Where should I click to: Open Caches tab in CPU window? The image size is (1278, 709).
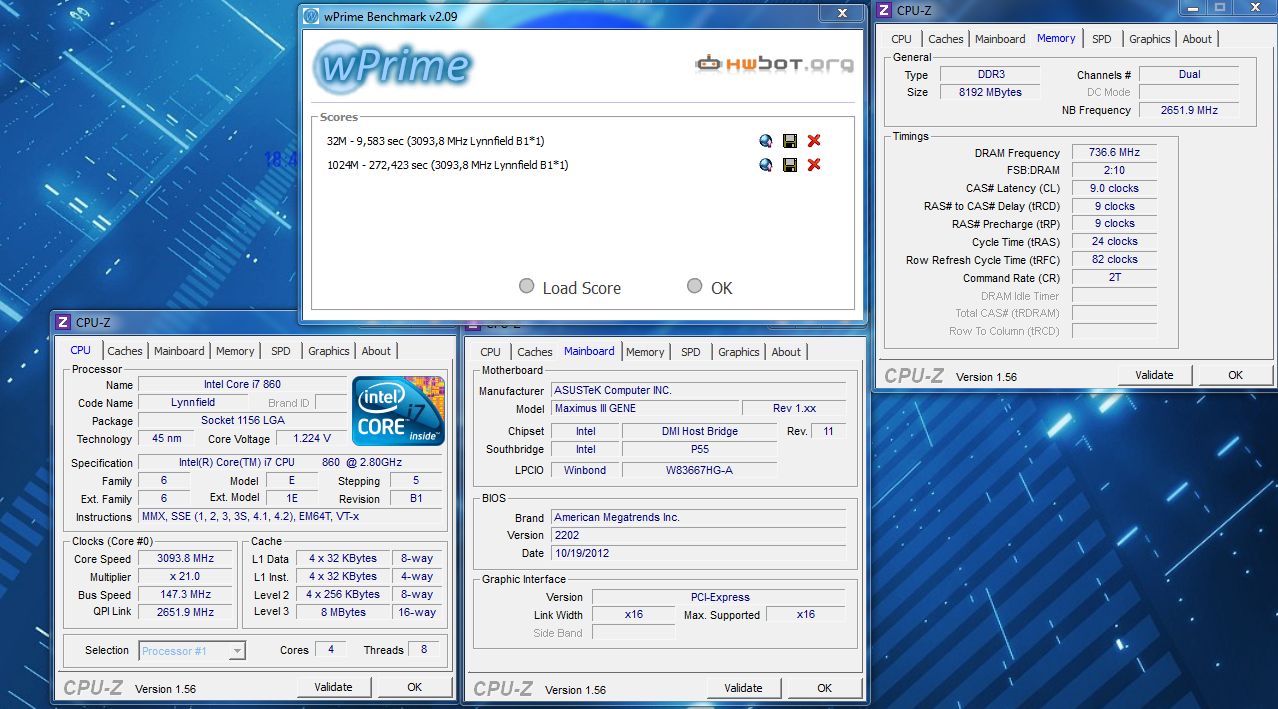pyautogui.click(x=125, y=351)
